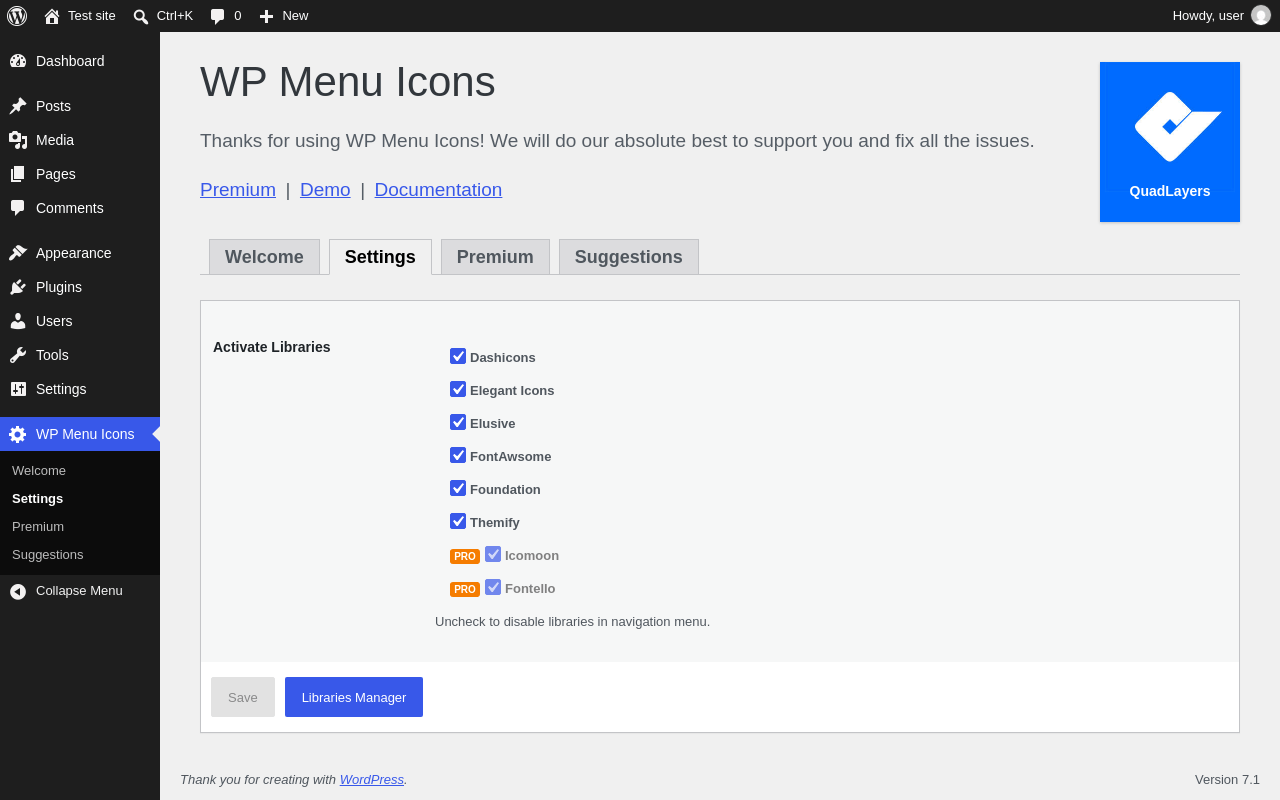
Task: Open the WordPress logo menu
Action: coord(17,16)
